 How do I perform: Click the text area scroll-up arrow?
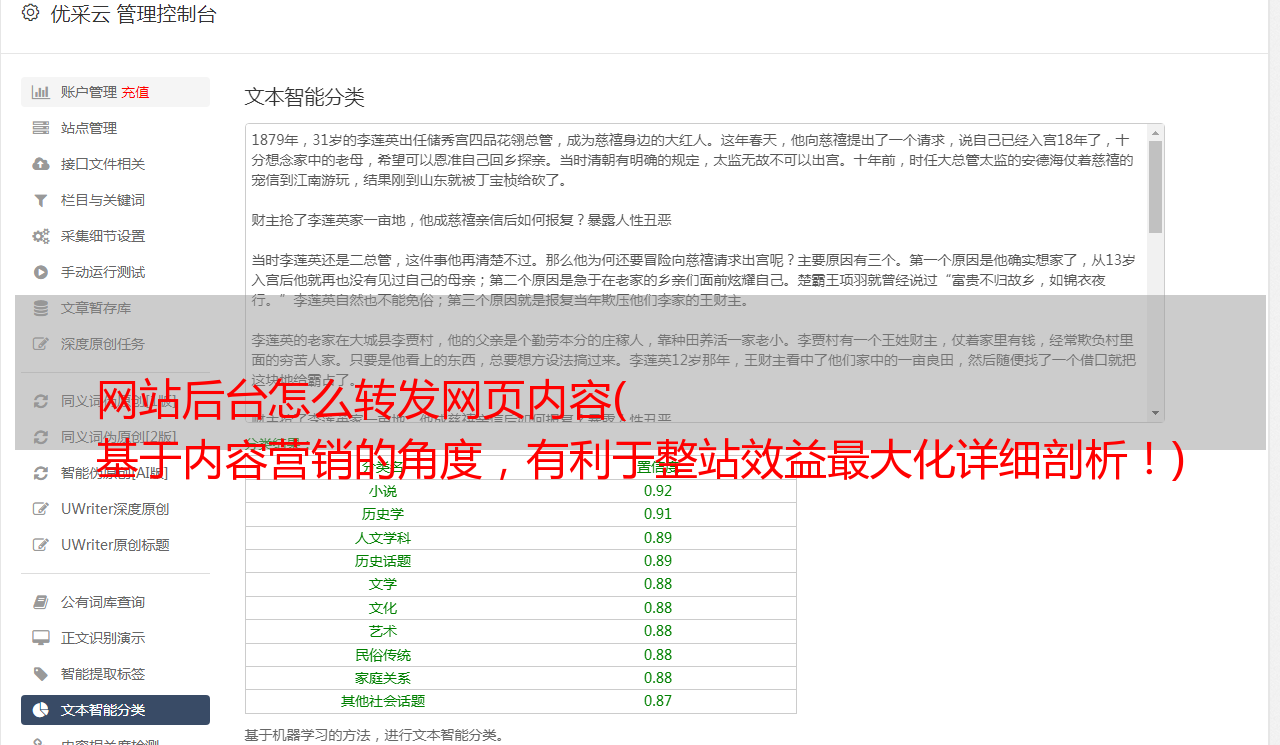pos(1155,132)
